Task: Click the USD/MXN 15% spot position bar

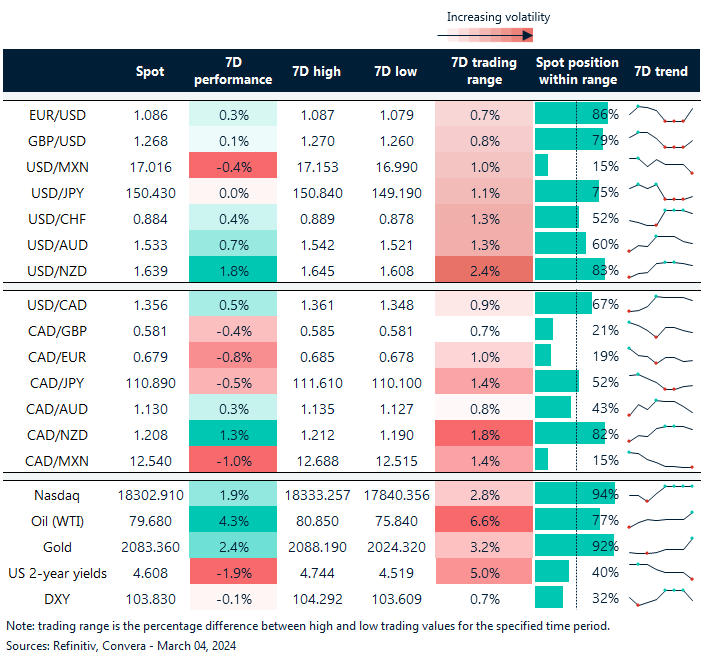Action: [x=542, y=166]
